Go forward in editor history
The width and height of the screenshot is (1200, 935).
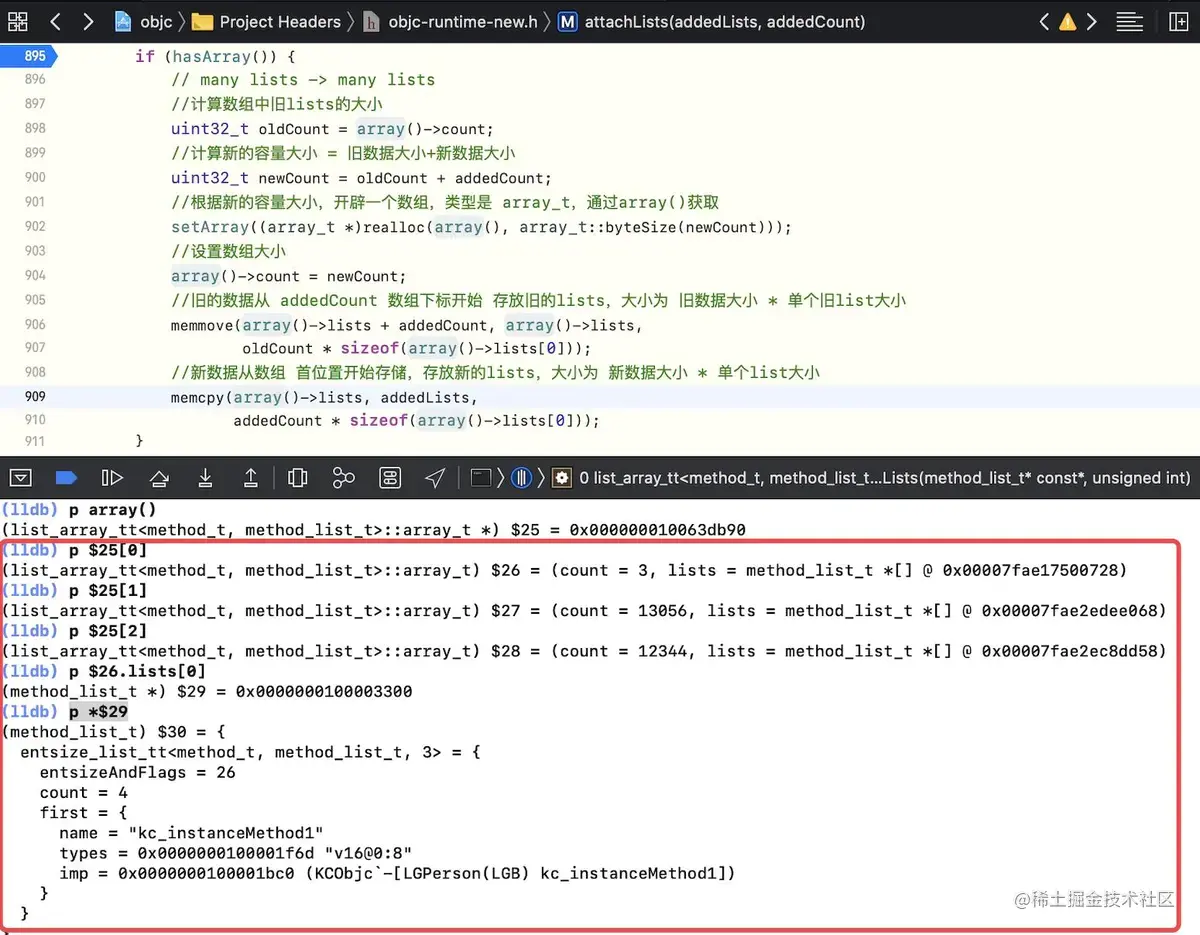click(x=88, y=21)
